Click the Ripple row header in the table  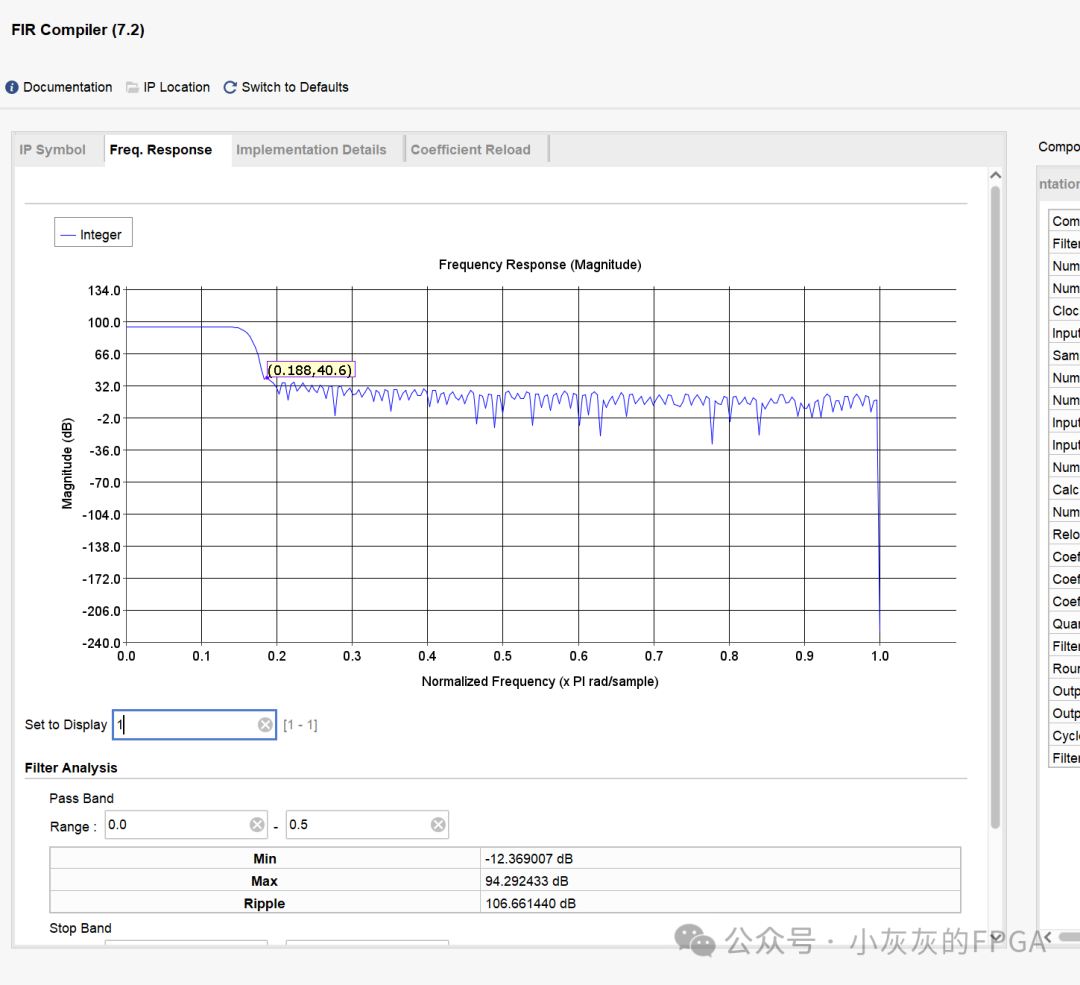pos(264,904)
